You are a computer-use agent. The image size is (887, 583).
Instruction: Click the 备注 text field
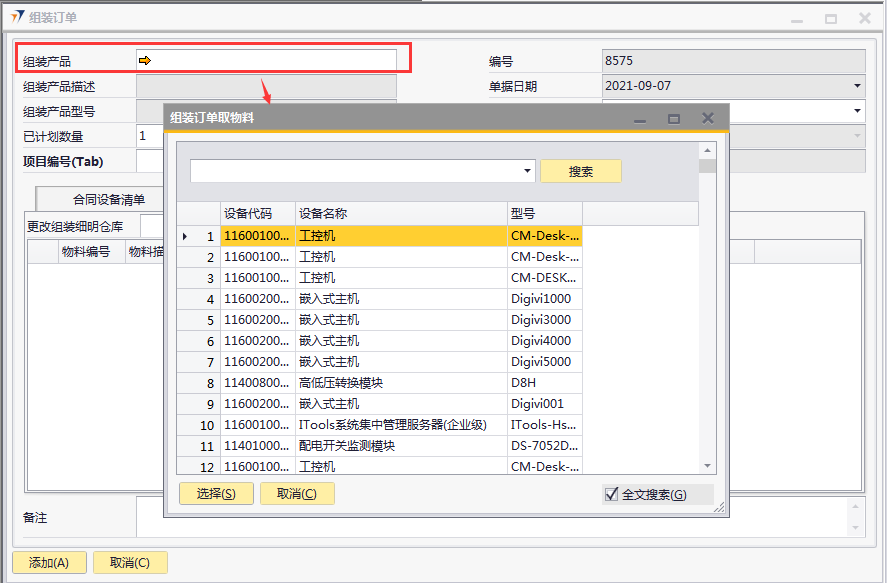490,518
